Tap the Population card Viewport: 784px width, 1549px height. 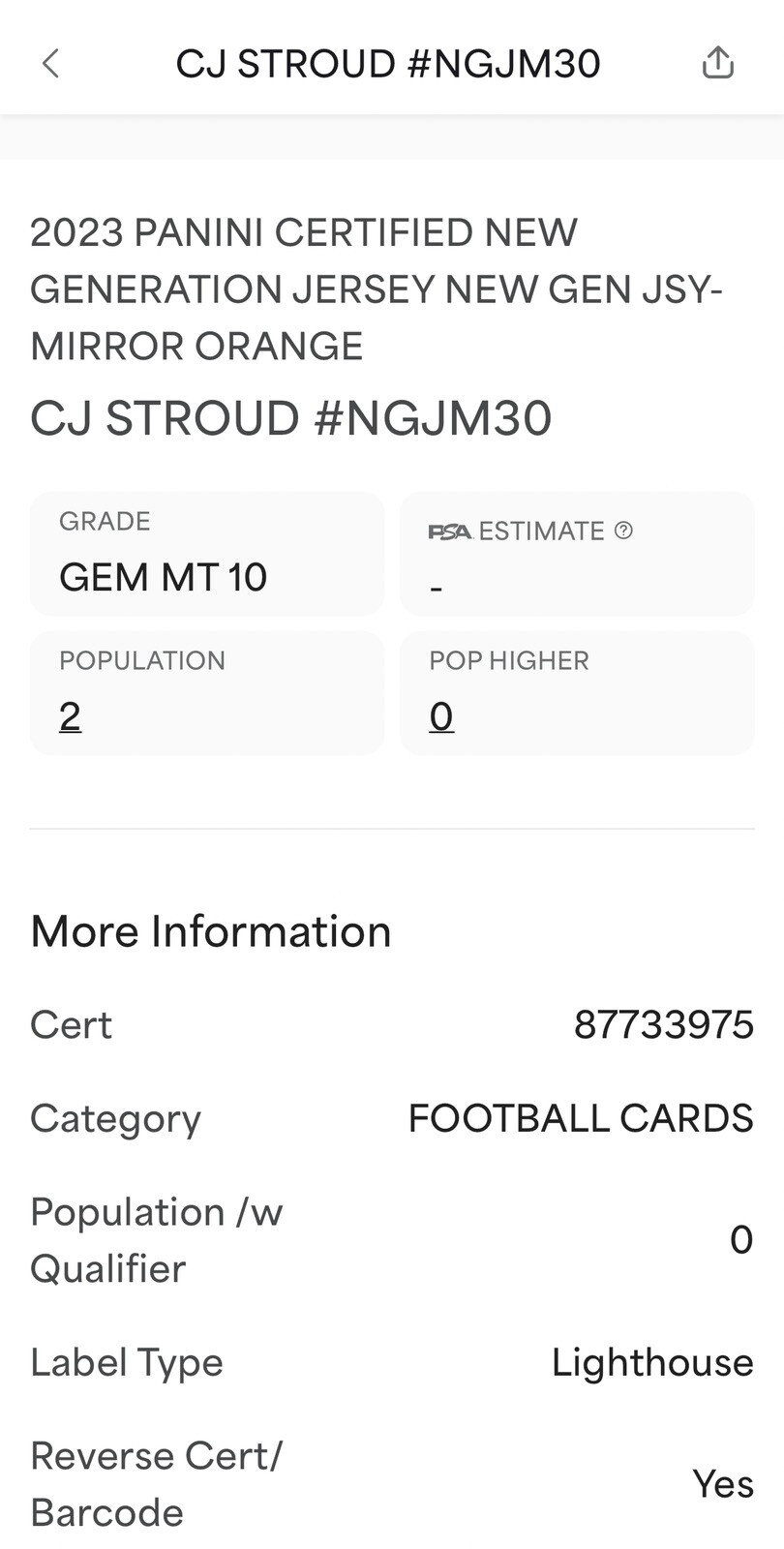pyautogui.click(x=207, y=692)
